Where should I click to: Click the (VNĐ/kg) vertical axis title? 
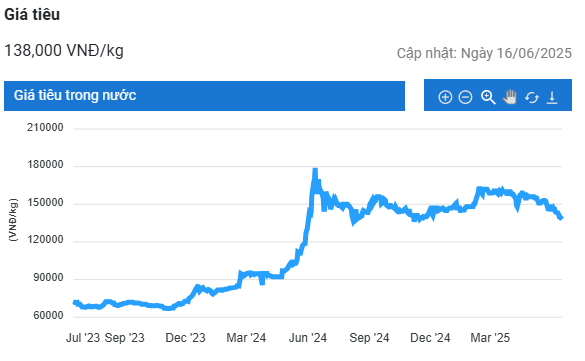13,220
